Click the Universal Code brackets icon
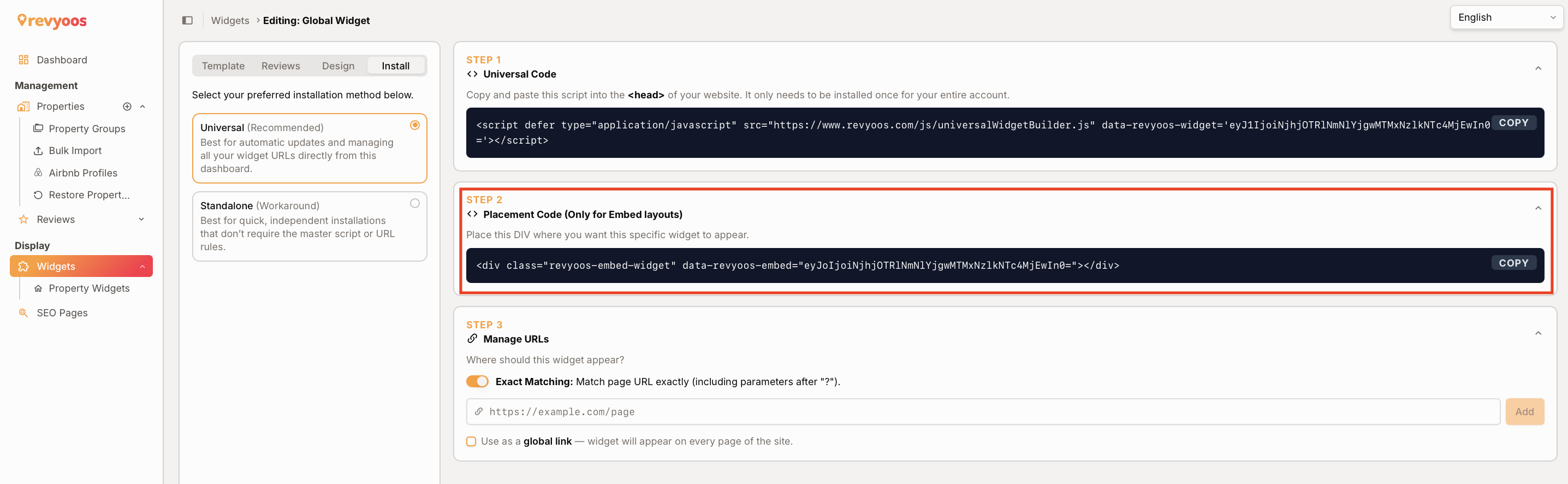Screen dimensions: 1568x484 472,74
